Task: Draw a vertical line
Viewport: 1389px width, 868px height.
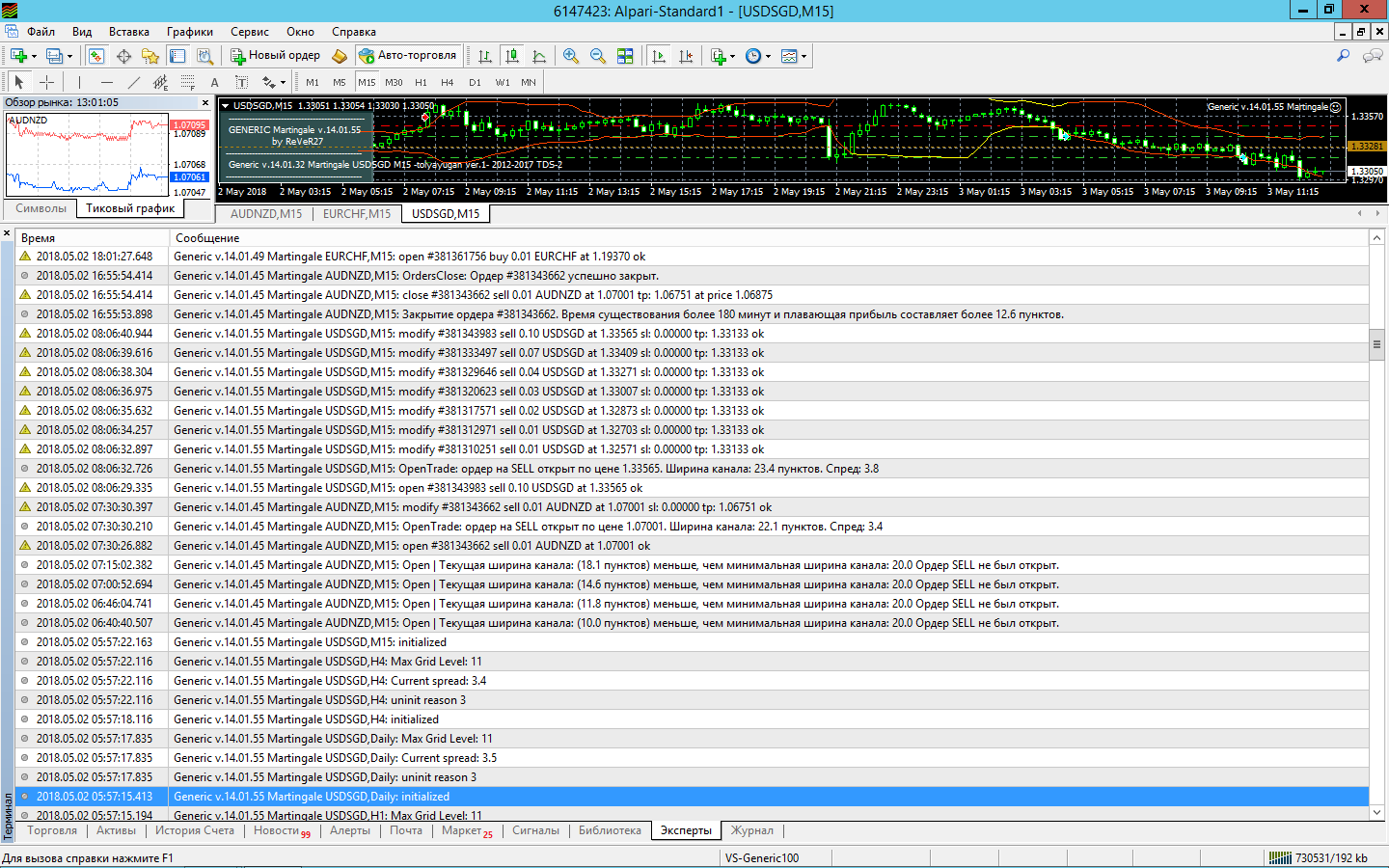Action: tap(79, 82)
